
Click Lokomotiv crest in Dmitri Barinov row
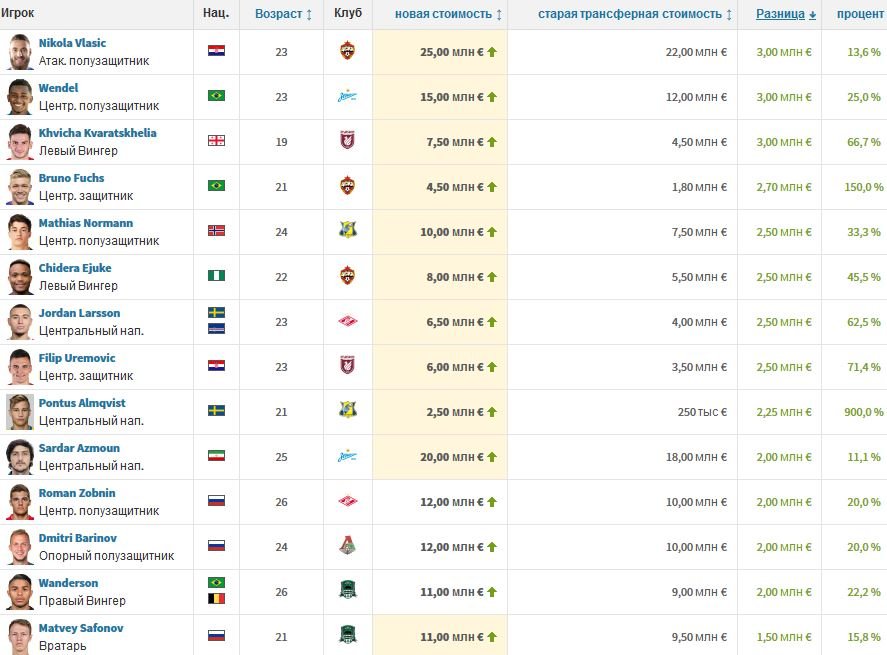coord(347,546)
